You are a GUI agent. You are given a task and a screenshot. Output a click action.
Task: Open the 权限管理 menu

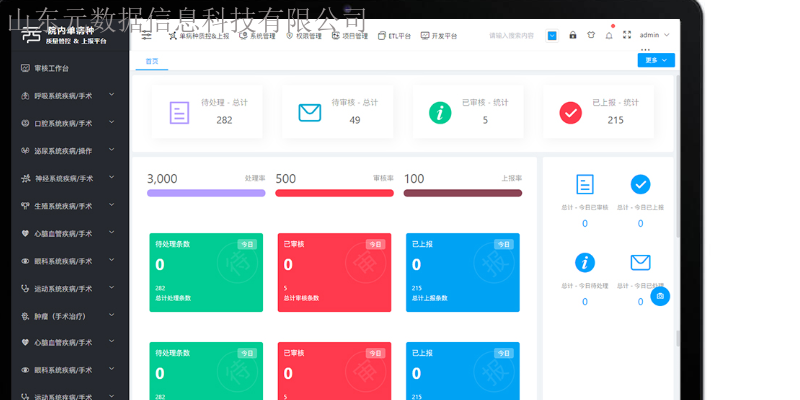pyautogui.click(x=304, y=36)
